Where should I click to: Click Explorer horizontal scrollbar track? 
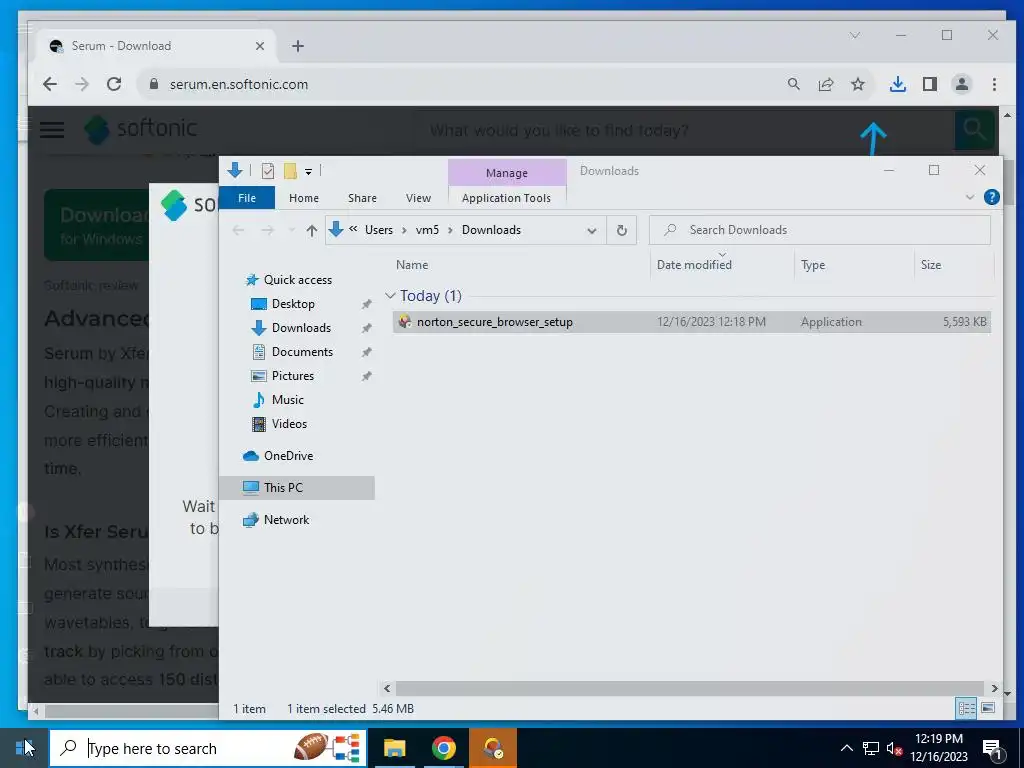click(x=690, y=688)
